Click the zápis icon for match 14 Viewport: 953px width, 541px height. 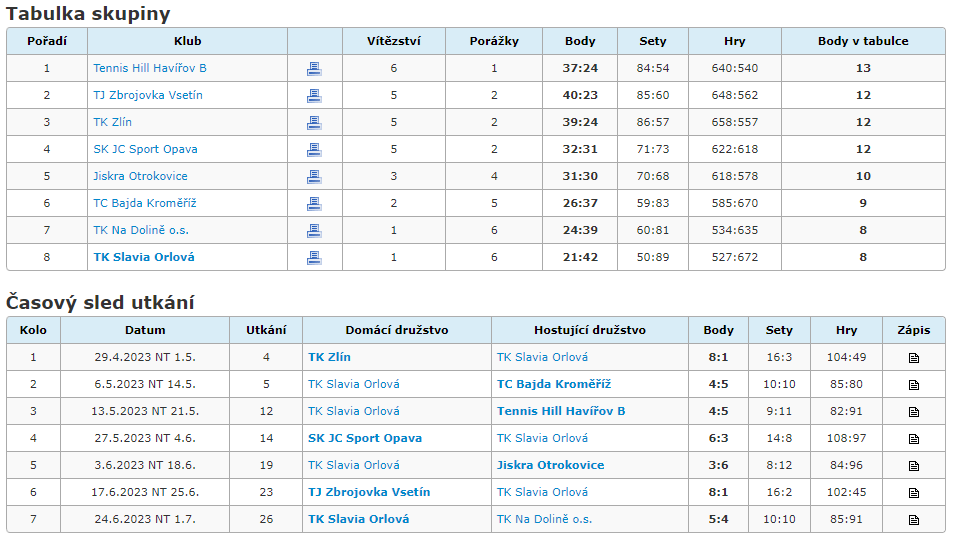coord(913,439)
